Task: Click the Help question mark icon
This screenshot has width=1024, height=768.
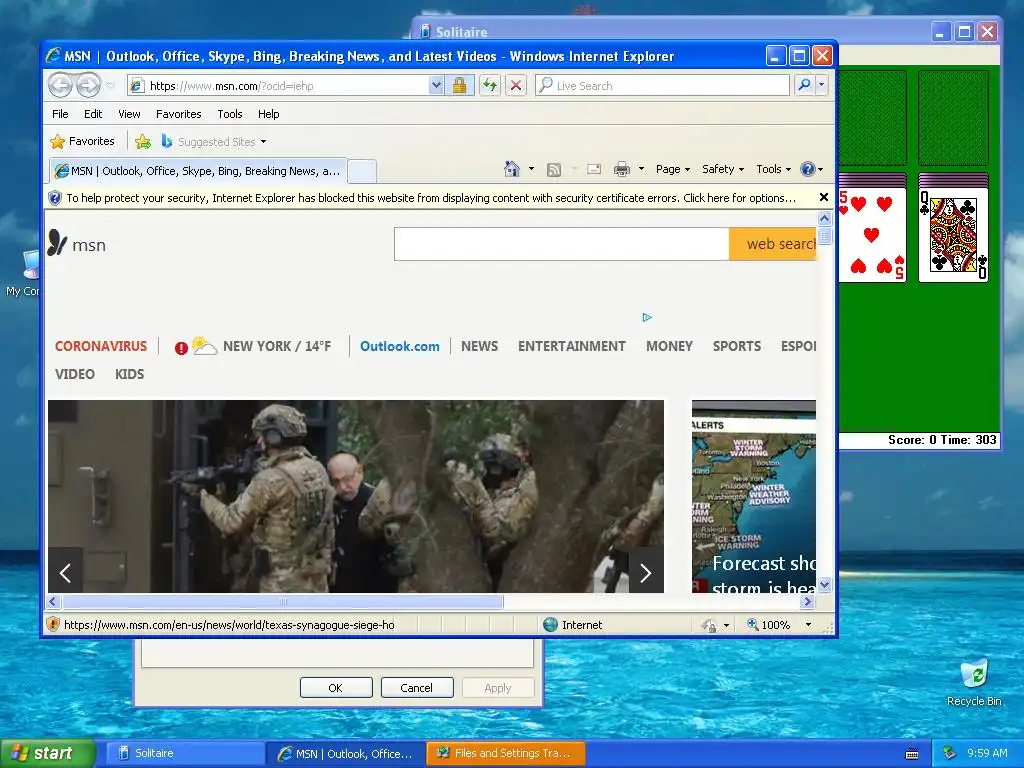Action: tap(808, 169)
